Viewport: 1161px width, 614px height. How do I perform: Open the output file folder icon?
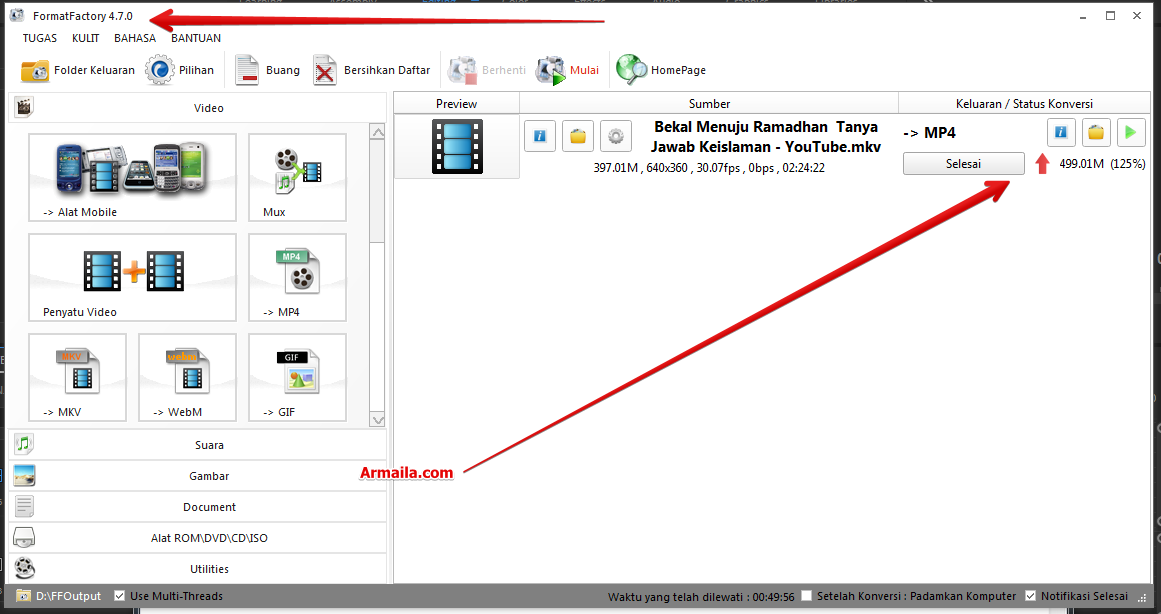[1096, 133]
